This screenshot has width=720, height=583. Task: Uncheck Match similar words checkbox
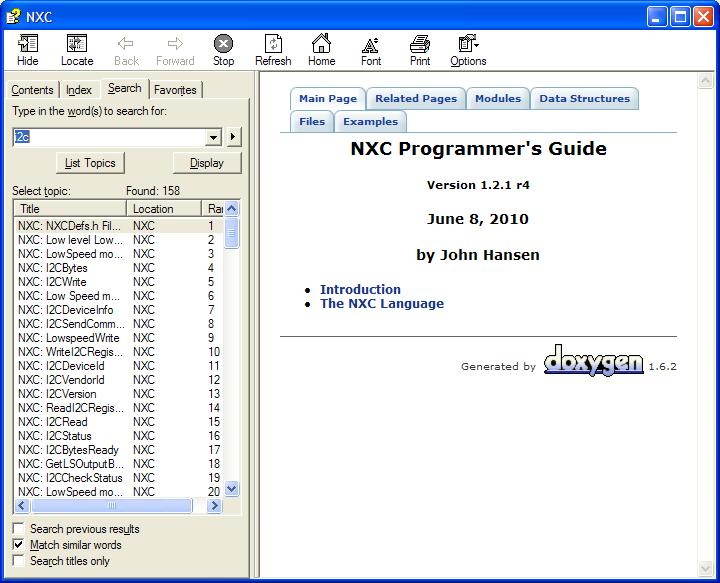tap(19, 545)
